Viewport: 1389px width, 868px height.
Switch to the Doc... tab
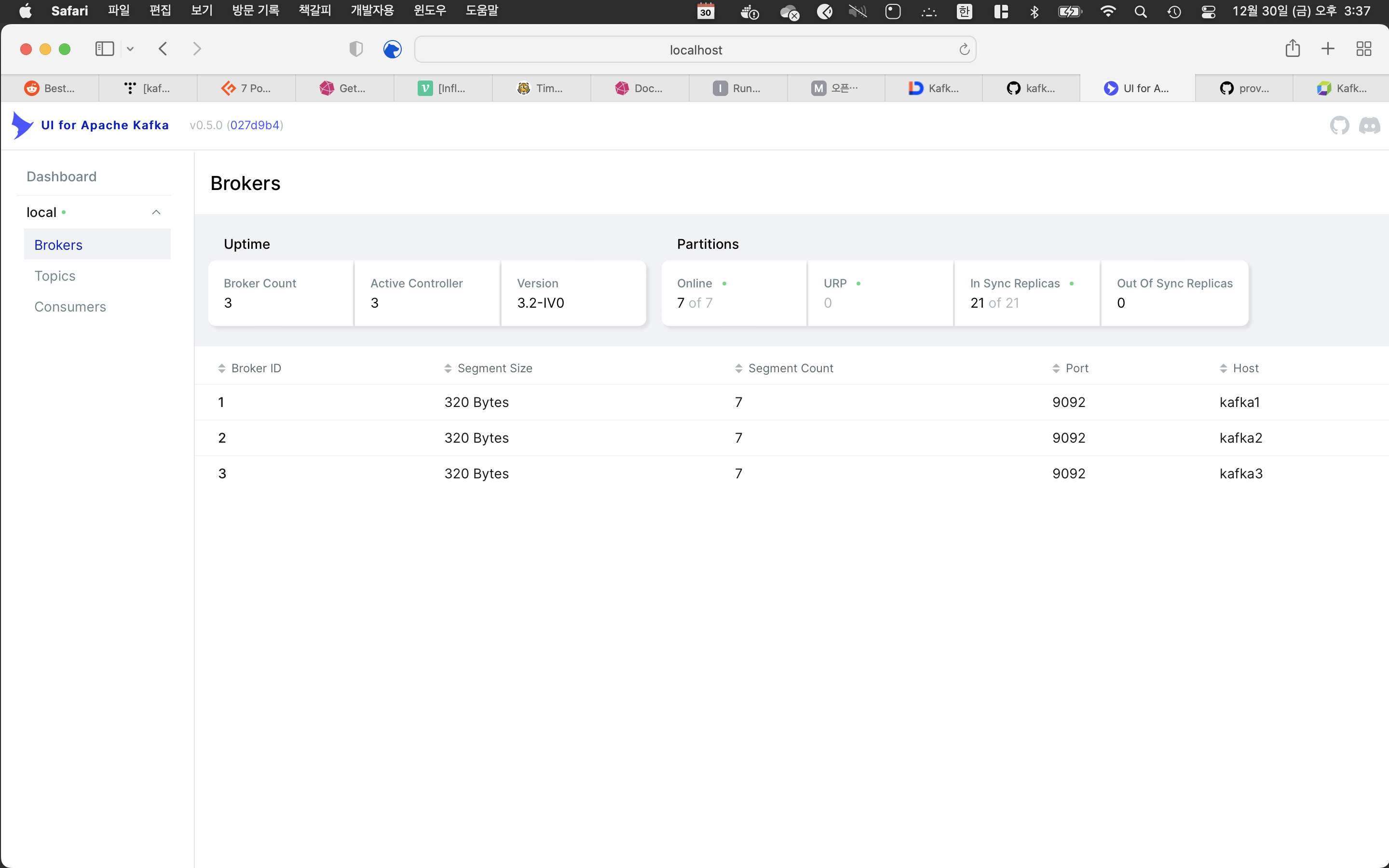640,88
